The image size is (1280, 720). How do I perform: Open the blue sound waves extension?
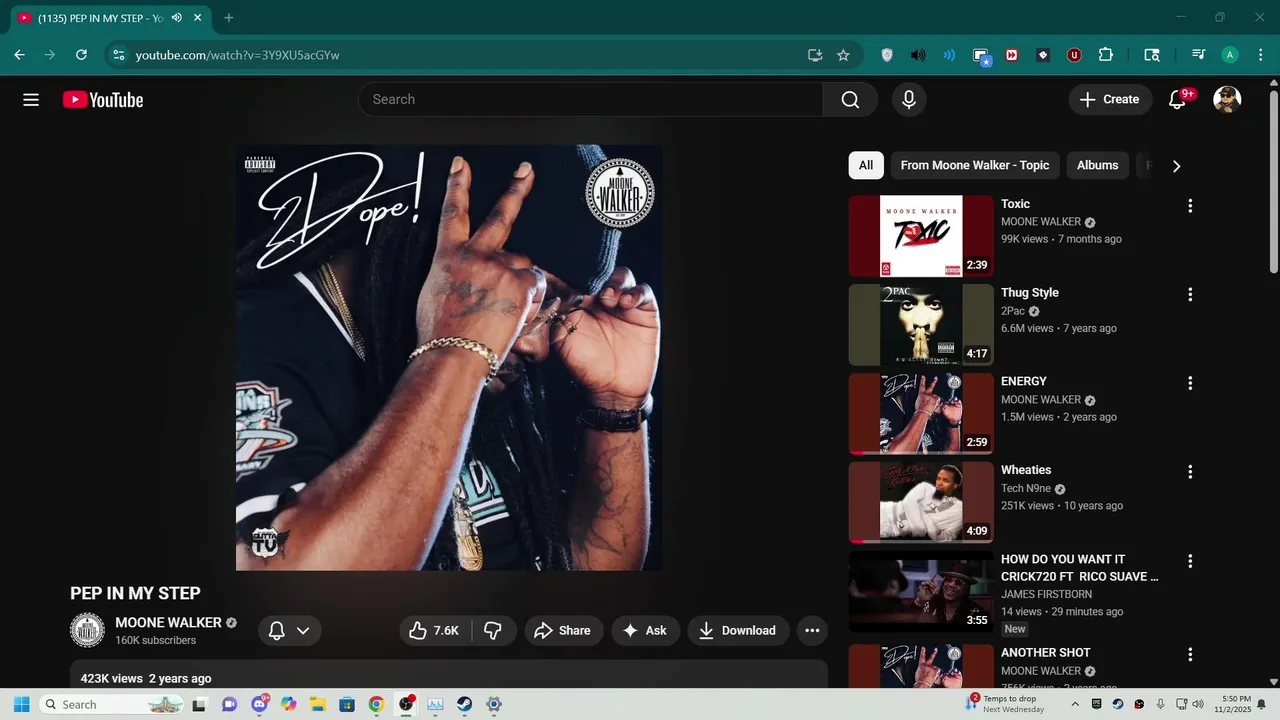[949, 55]
